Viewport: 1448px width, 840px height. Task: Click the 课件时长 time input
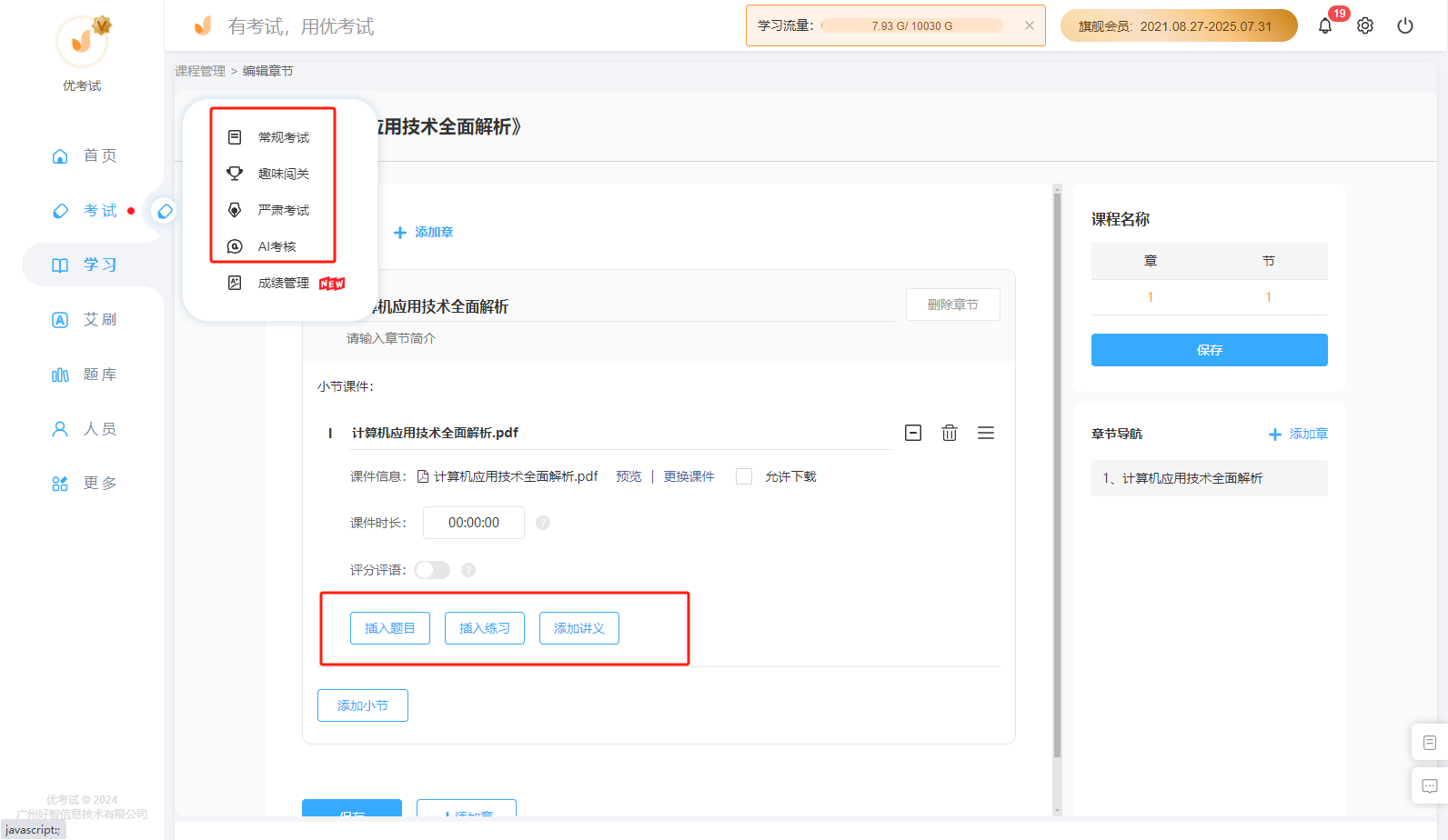(x=474, y=523)
